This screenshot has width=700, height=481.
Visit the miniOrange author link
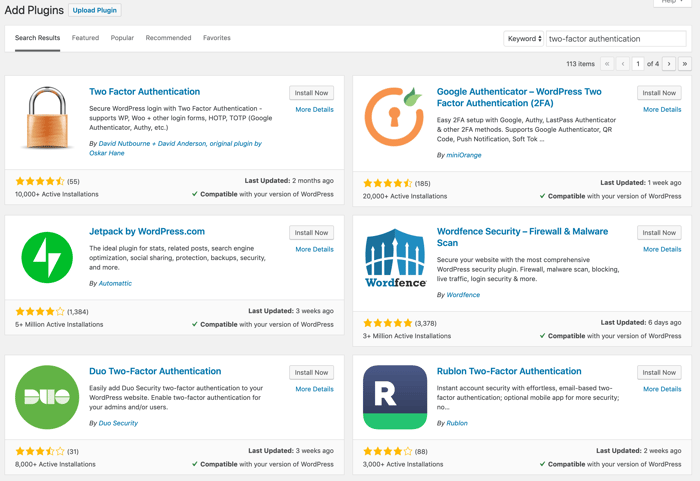[464, 155]
